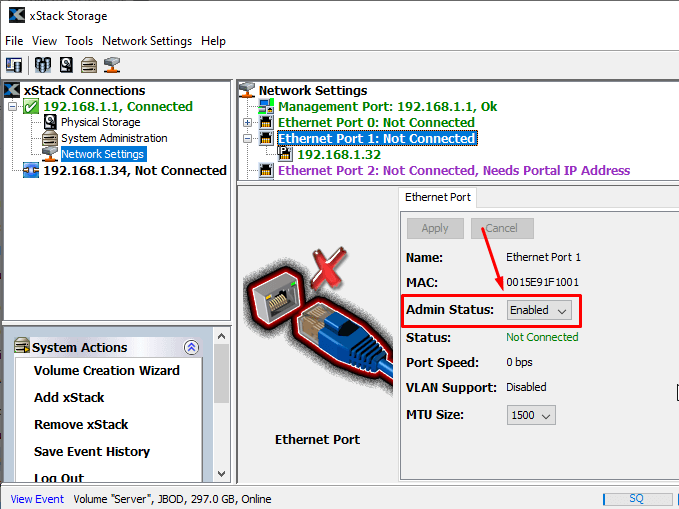The width and height of the screenshot is (679, 509).
Task: Click the System Administration server icon in tree
Action: (50, 138)
